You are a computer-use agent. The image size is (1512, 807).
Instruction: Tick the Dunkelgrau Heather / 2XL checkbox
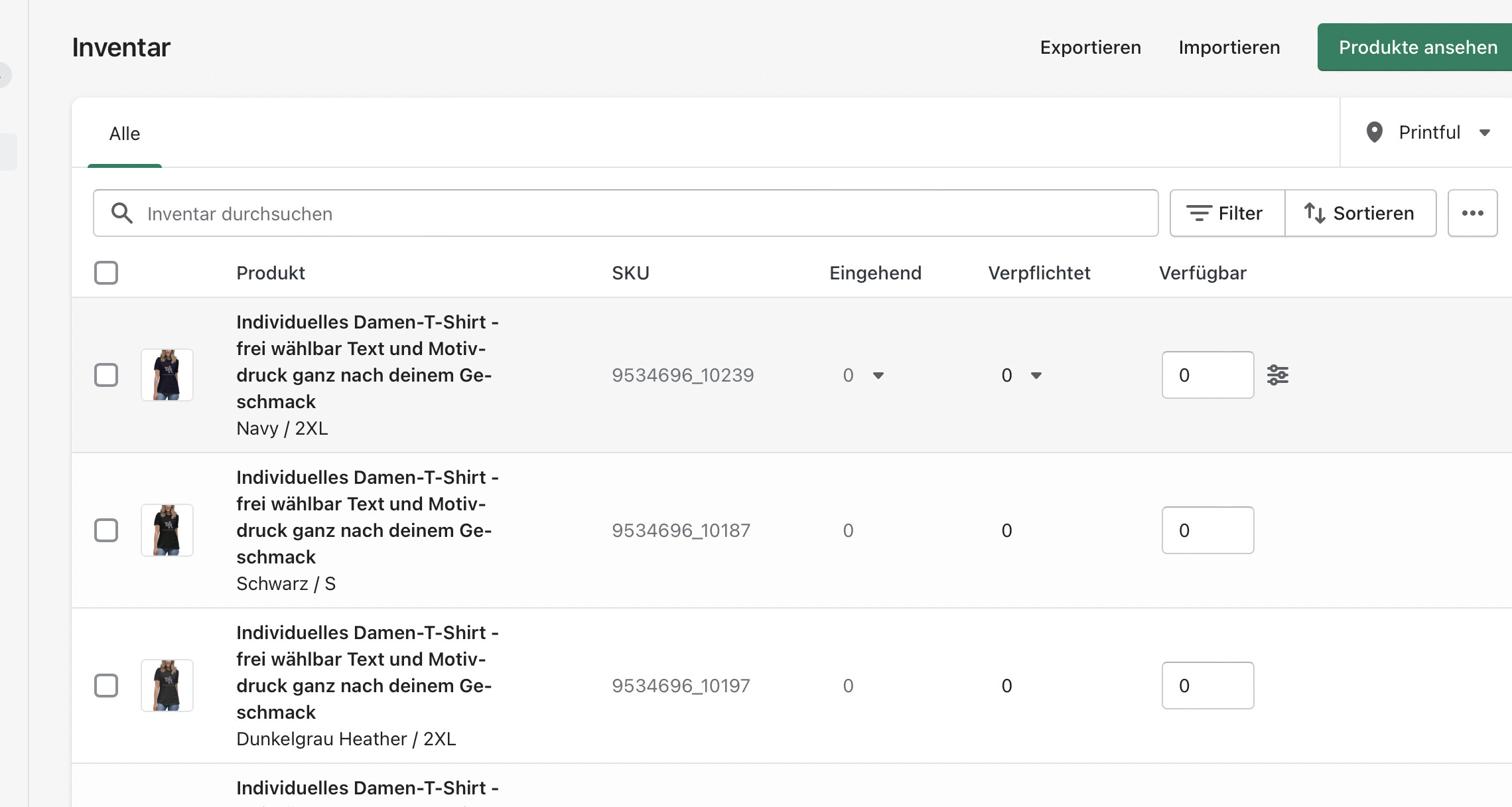pos(106,686)
